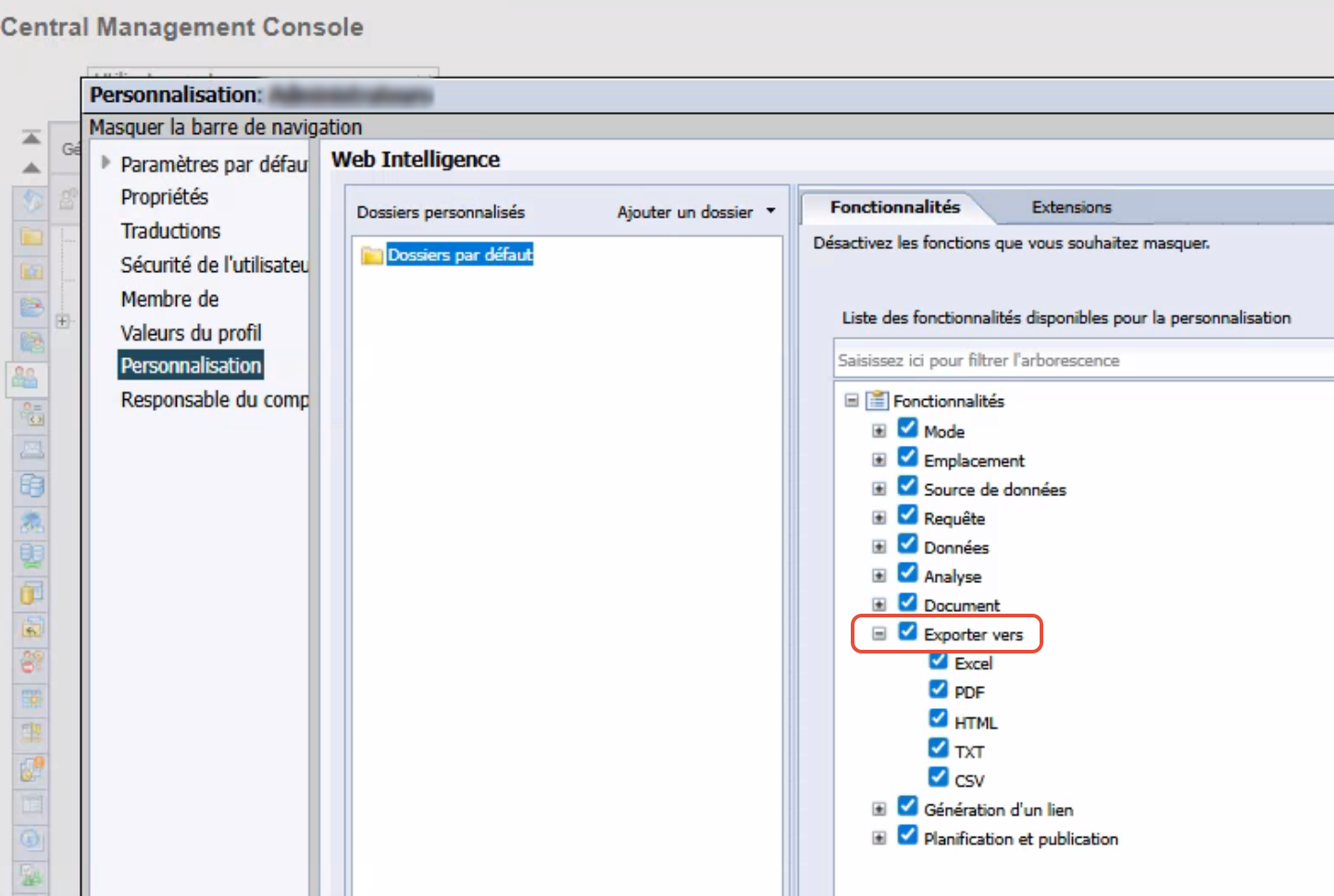Open the red people with question mark icon
The width and height of the screenshot is (1334, 896).
point(31,663)
